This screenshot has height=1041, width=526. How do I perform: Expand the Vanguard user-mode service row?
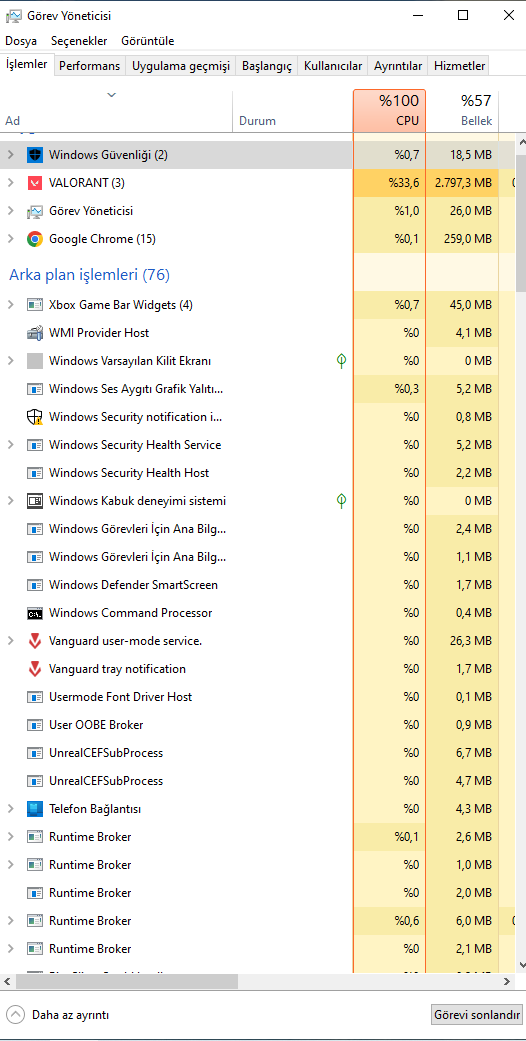[10, 641]
